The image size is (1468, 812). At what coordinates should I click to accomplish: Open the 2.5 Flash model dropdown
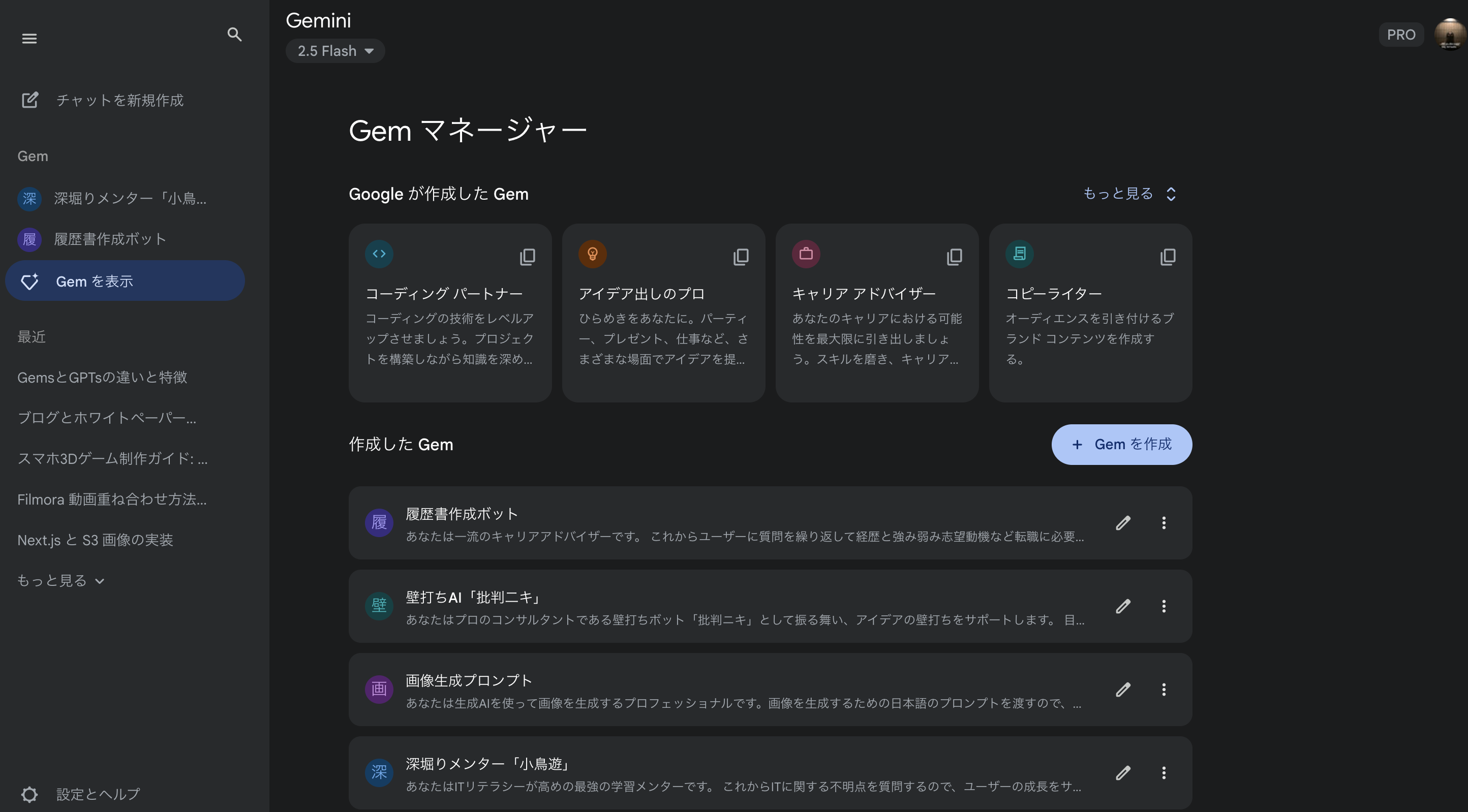pos(335,51)
